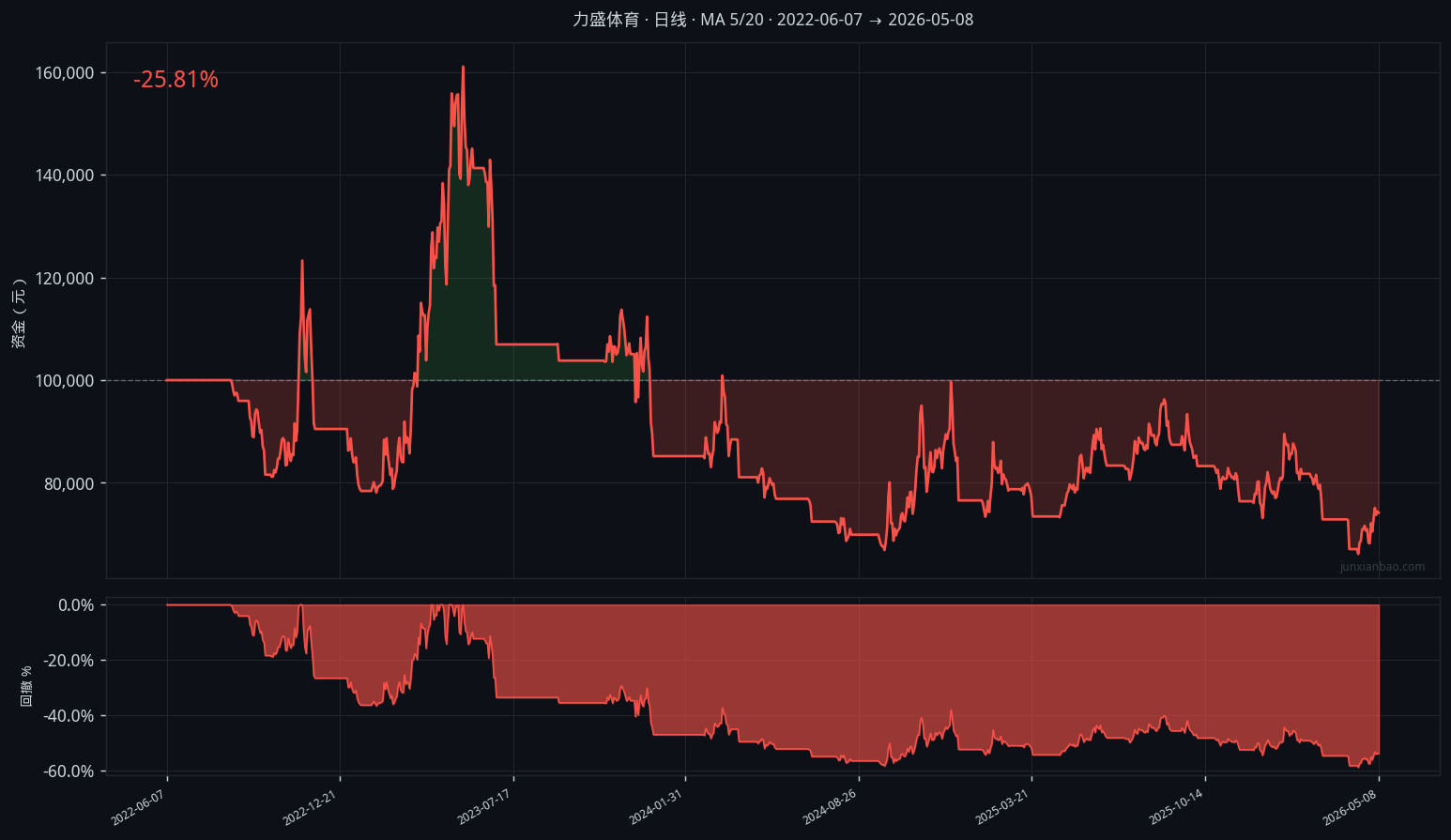Click the 2022-06-07 date label
This screenshot has width=1451, height=840.
pyautogui.click(x=138, y=807)
